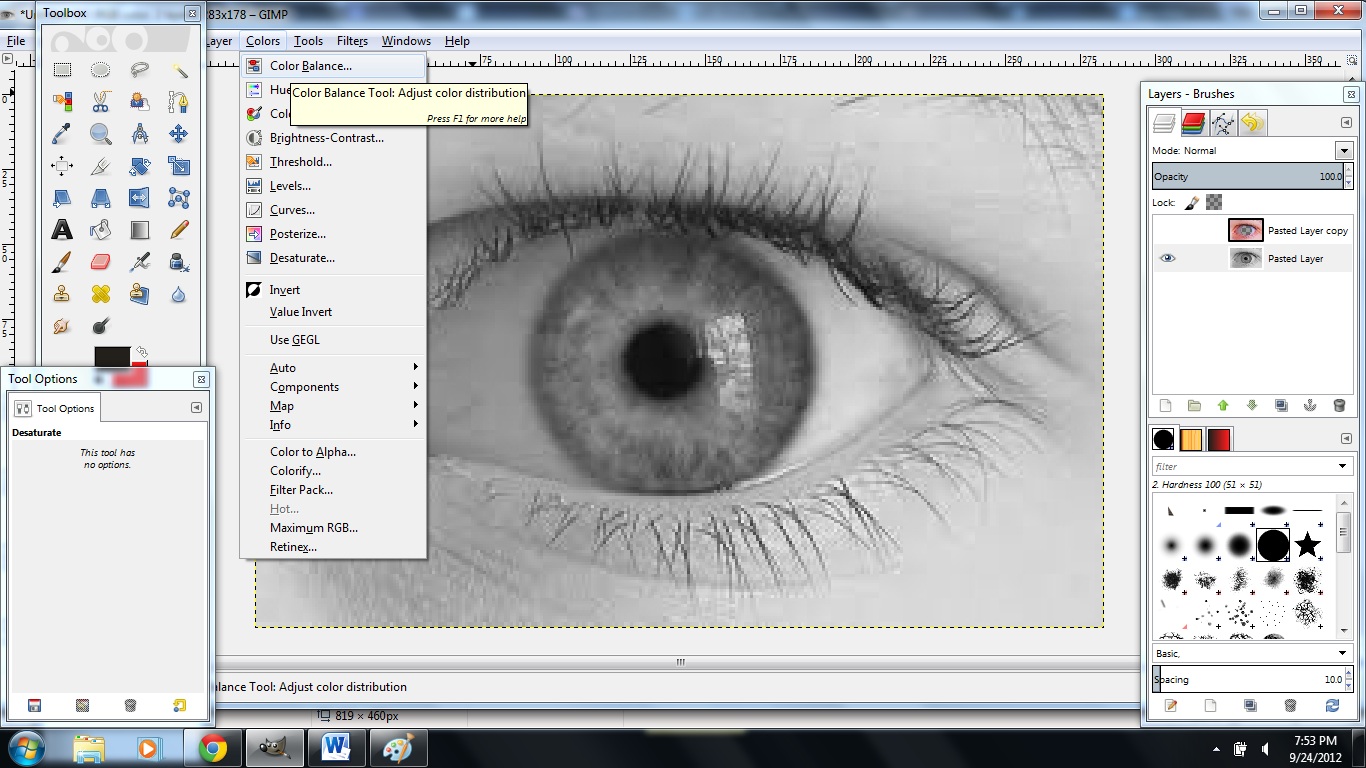Delete the layer with trash icon

click(1339, 406)
